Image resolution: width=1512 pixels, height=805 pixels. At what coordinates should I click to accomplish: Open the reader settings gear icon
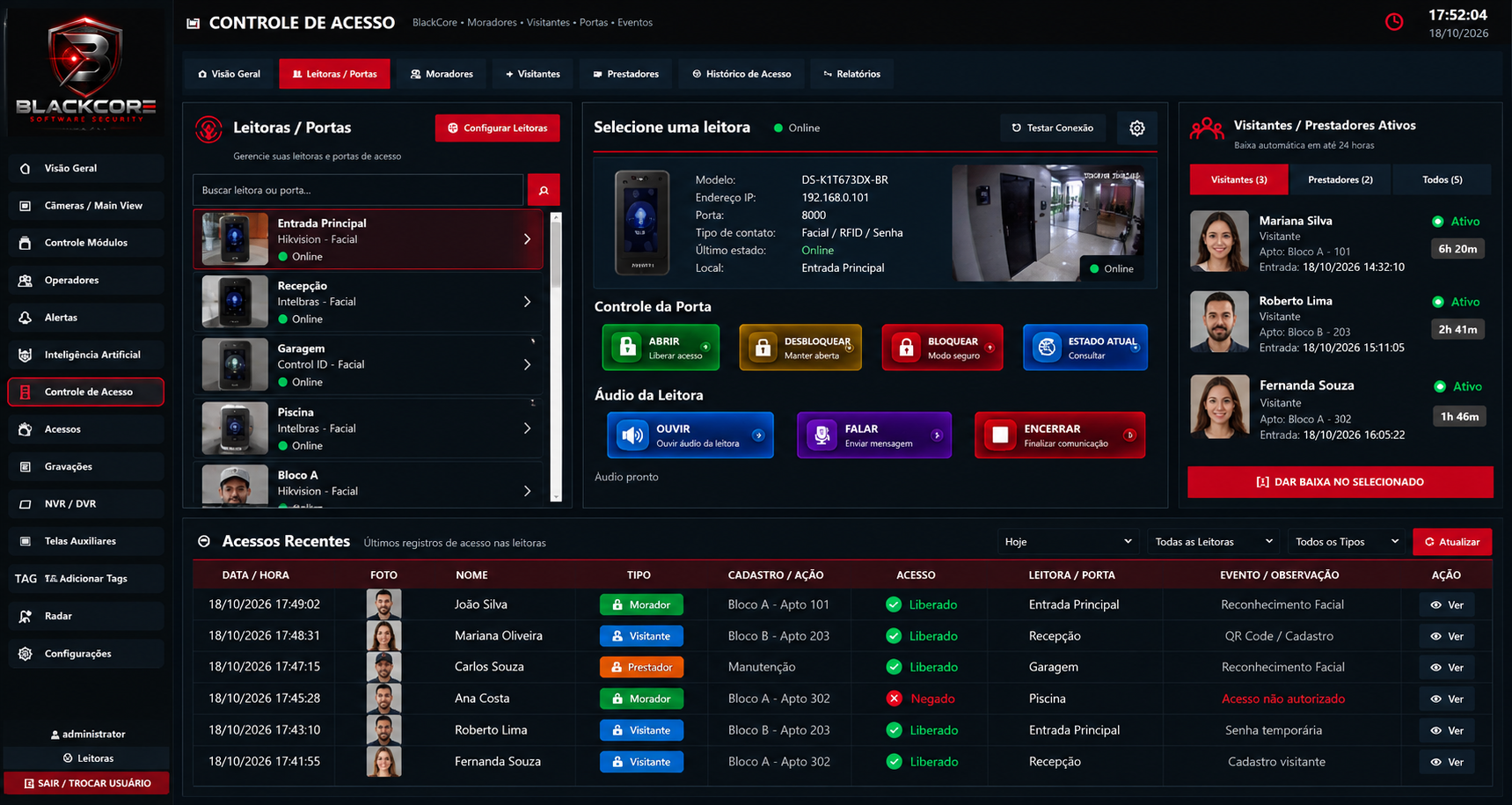click(x=1136, y=128)
